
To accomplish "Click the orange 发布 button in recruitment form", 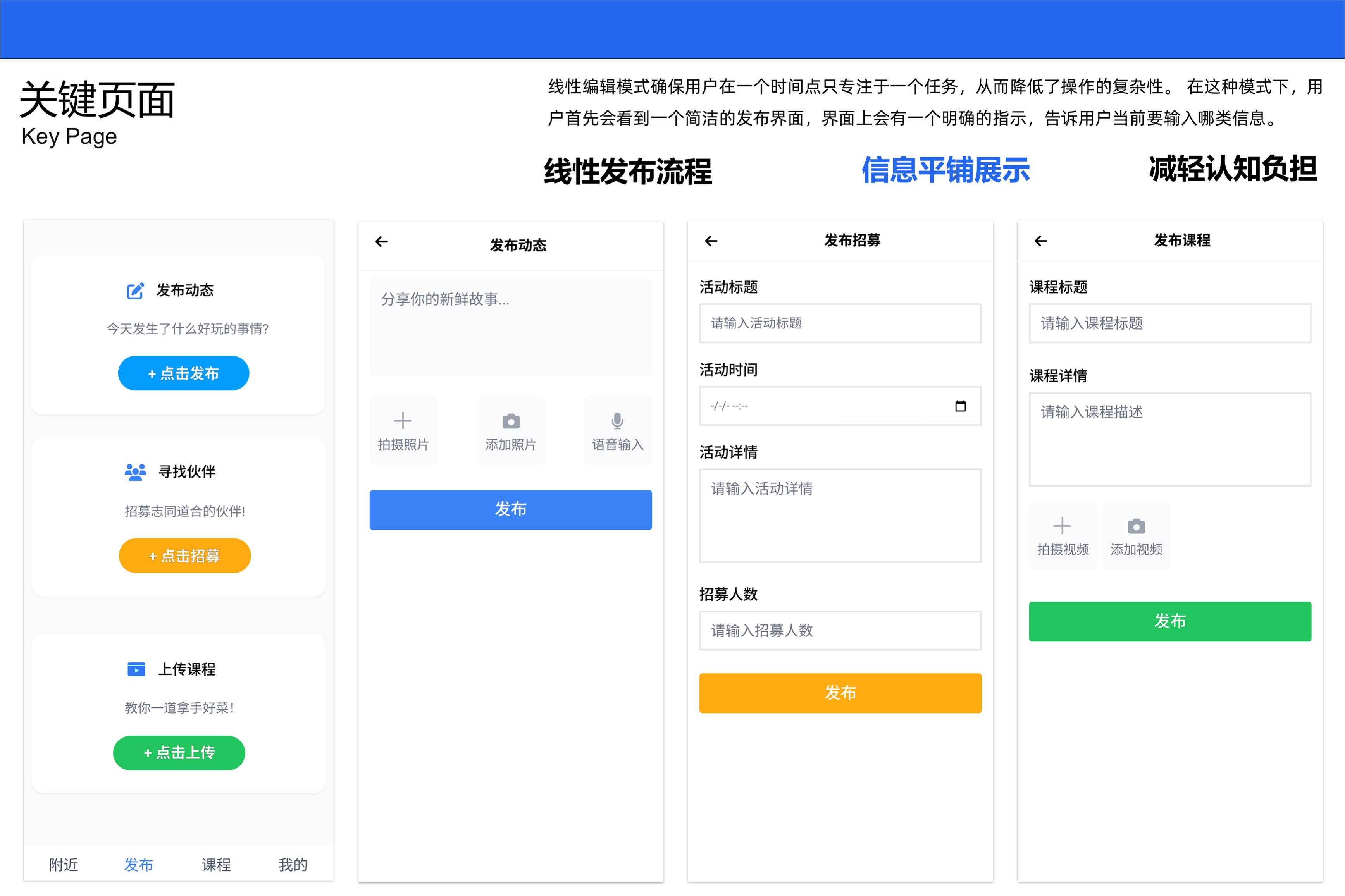I will (x=840, y=693).
